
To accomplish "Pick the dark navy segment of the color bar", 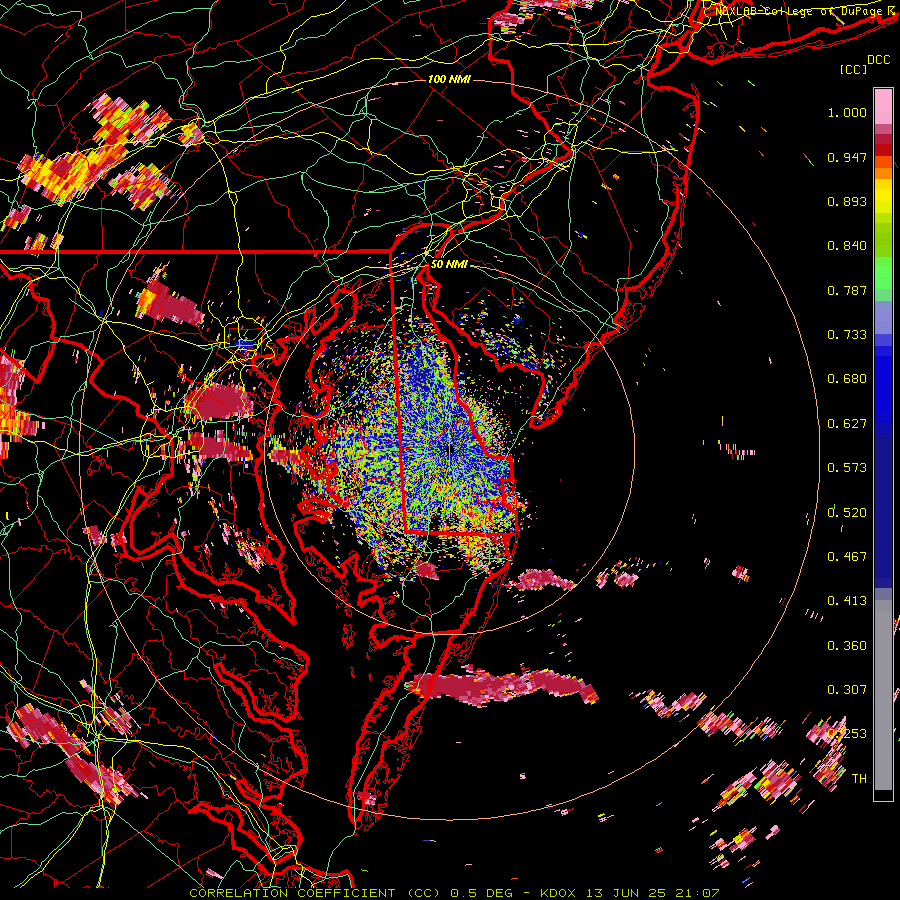I will pos(883,511).
